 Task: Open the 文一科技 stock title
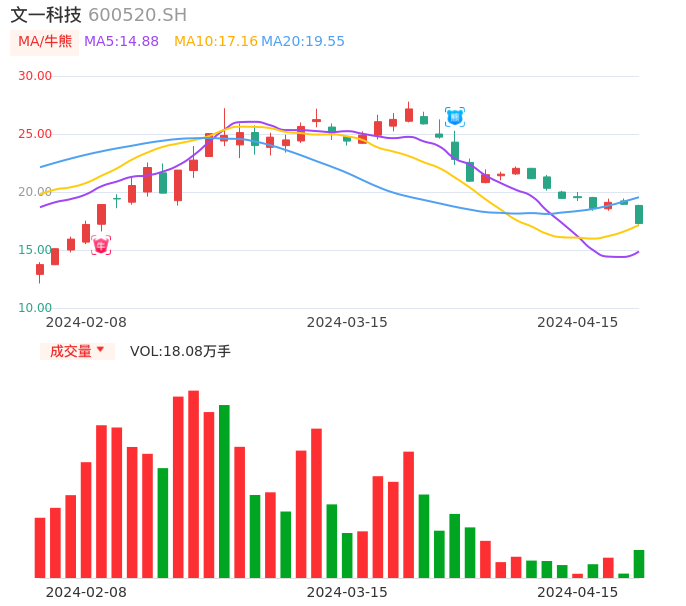pos(46,15)
